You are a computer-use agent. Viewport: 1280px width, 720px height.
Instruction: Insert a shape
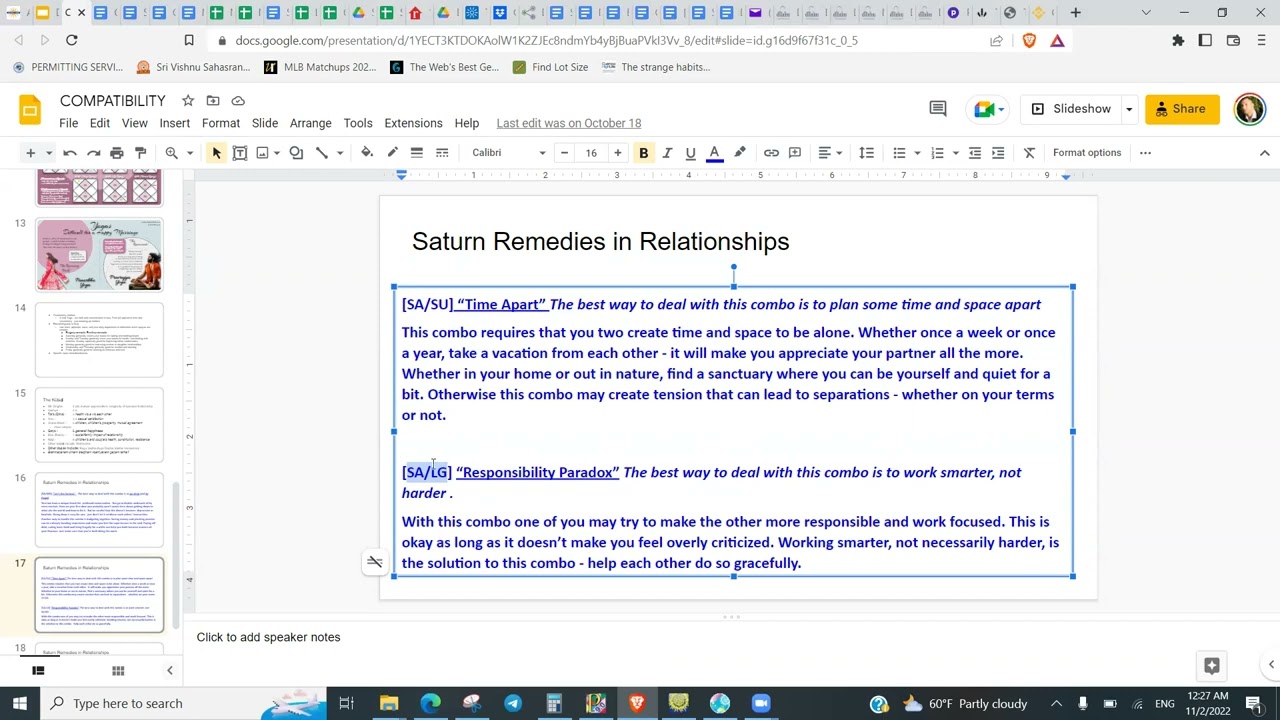click(x=296, y=153)
